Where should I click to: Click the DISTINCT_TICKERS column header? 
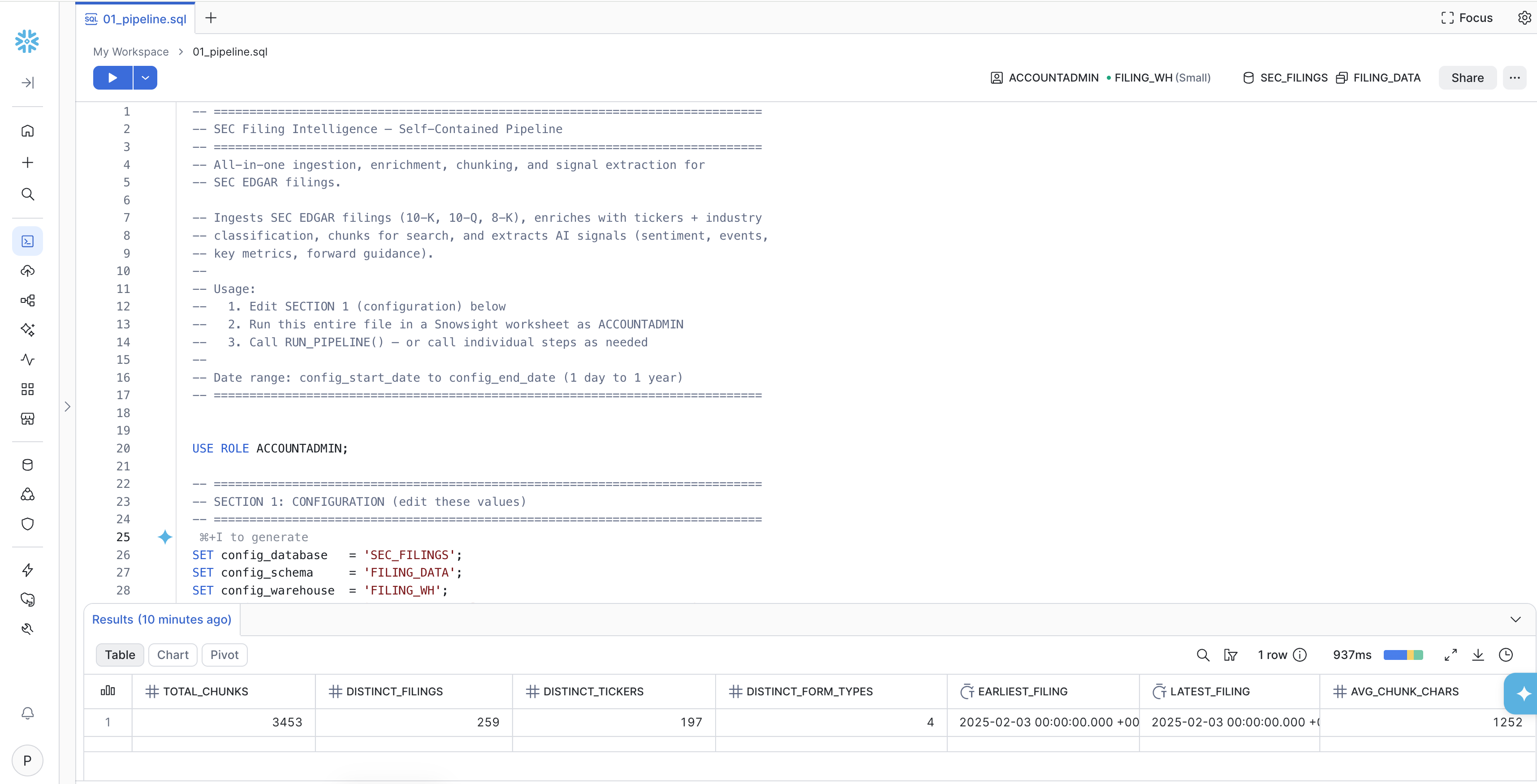tap(614, 691)
